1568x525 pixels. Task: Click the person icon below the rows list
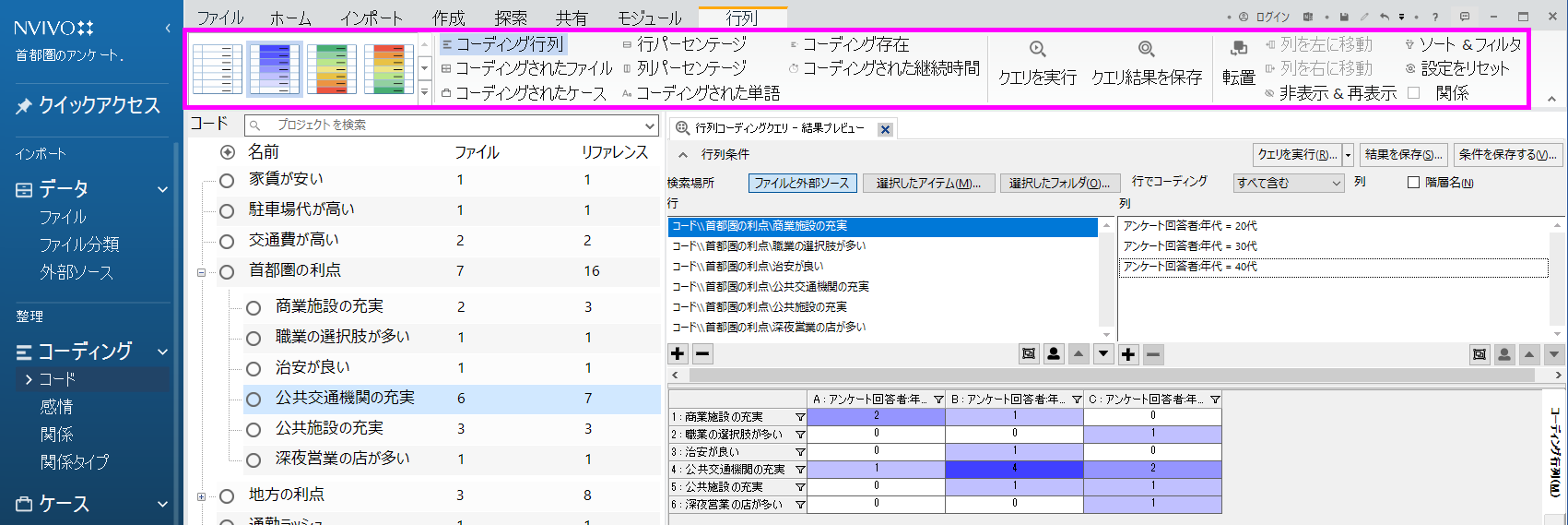point(1054,353)
